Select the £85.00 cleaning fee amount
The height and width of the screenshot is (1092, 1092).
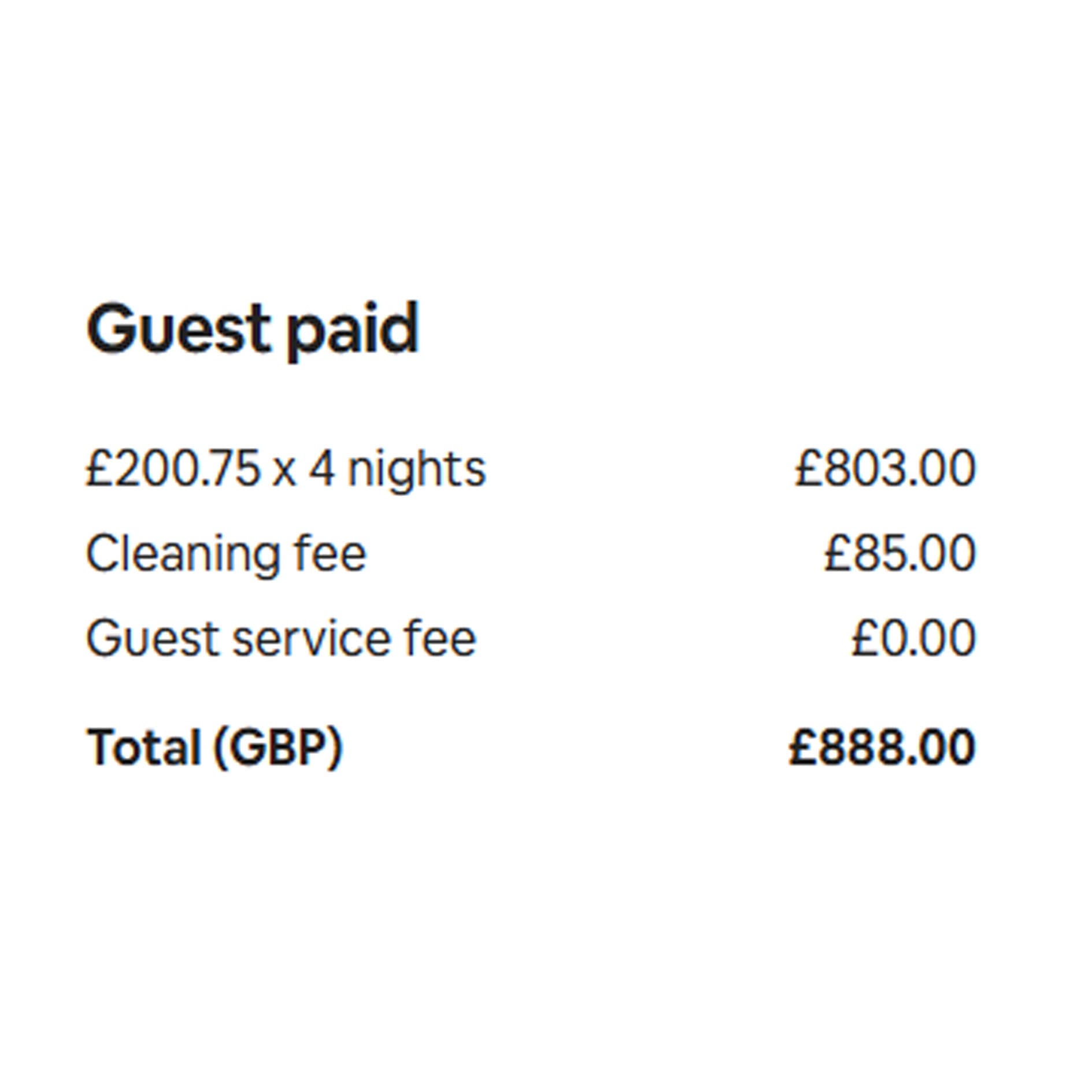[899, 553]
